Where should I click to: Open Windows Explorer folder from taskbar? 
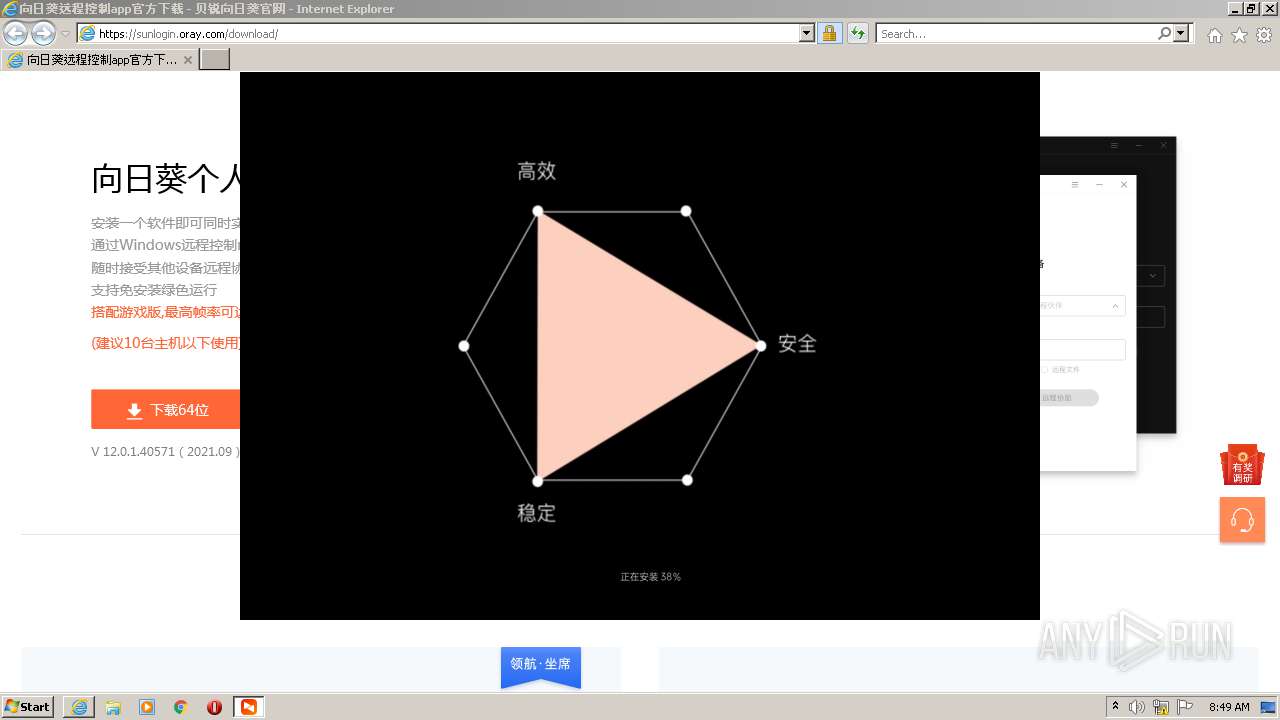[113, 707]
